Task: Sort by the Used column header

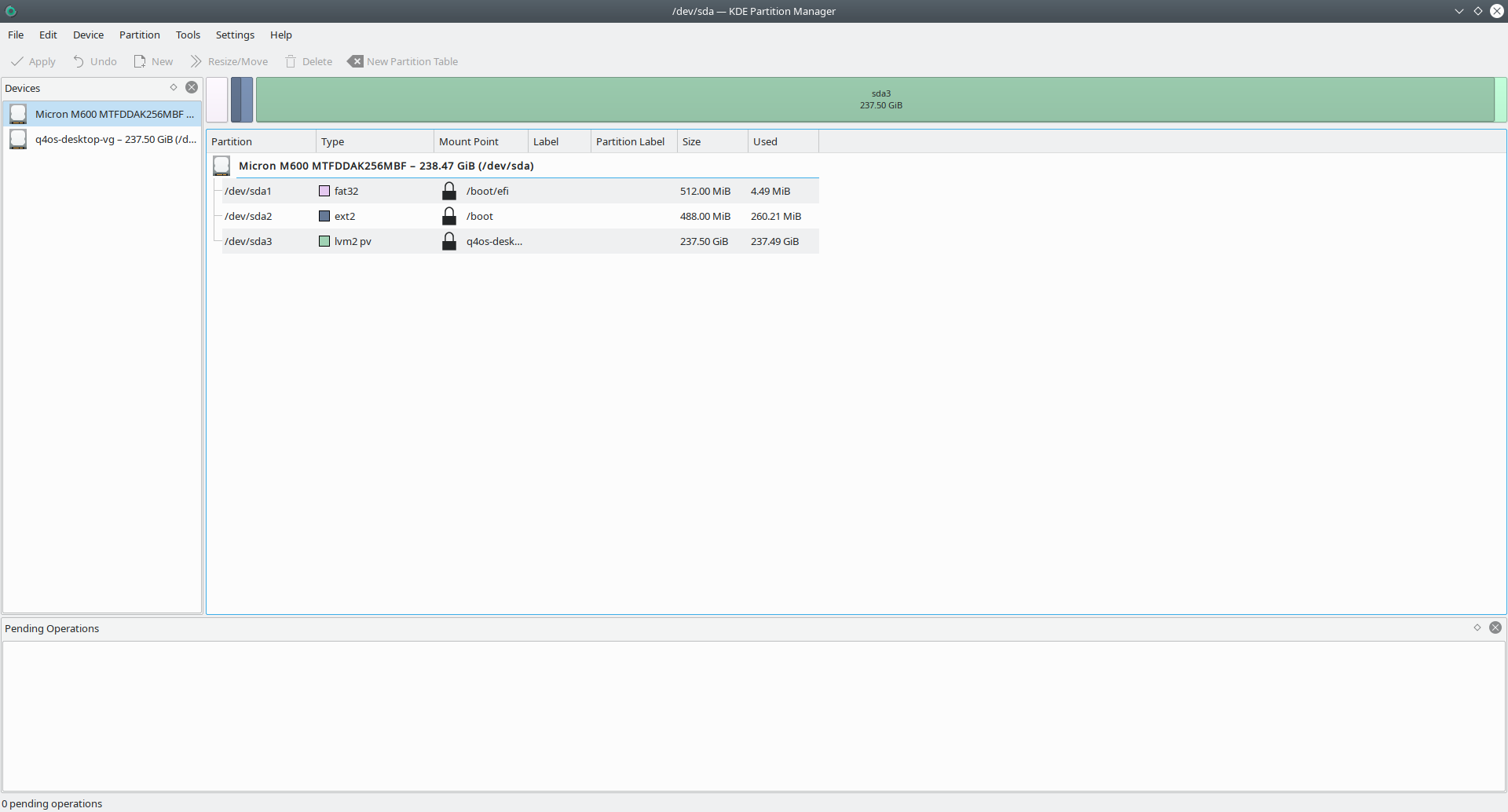Action: [x=784, y=141]
